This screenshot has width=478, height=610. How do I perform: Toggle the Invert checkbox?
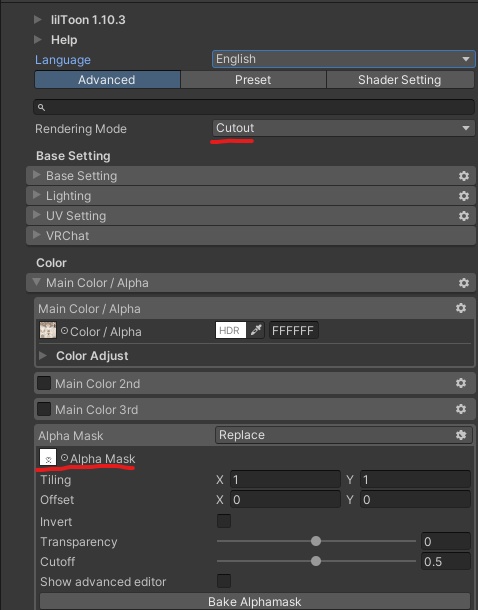pyautogui.click(x=224, y=521)
